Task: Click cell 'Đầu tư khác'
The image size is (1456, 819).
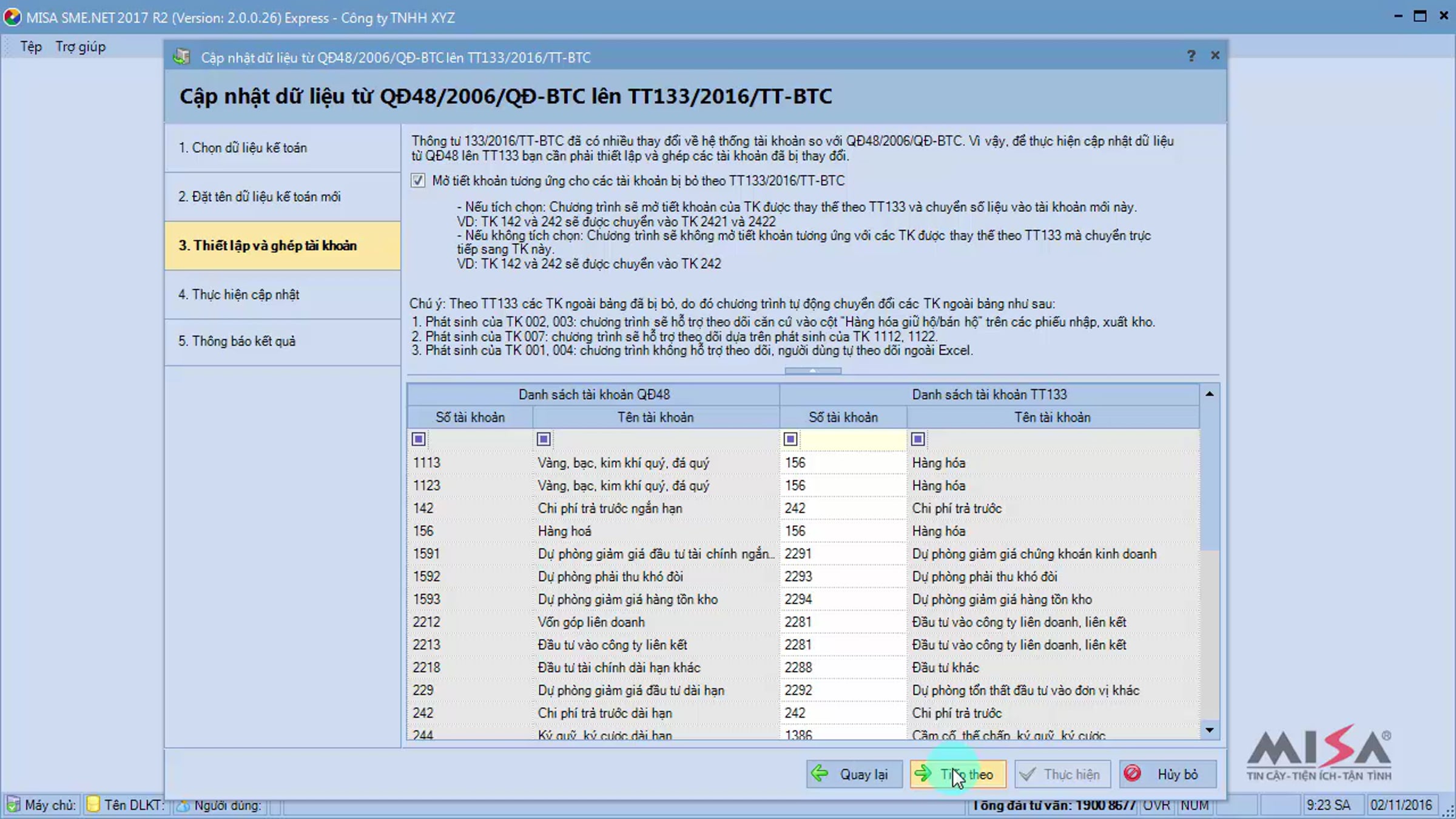Action: click(x=1053, y=667)
